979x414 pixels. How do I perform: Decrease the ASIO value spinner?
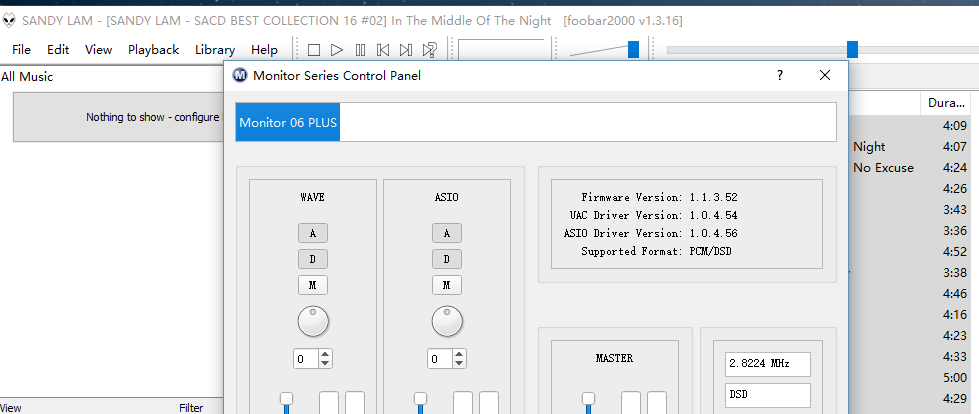[460, 362]
